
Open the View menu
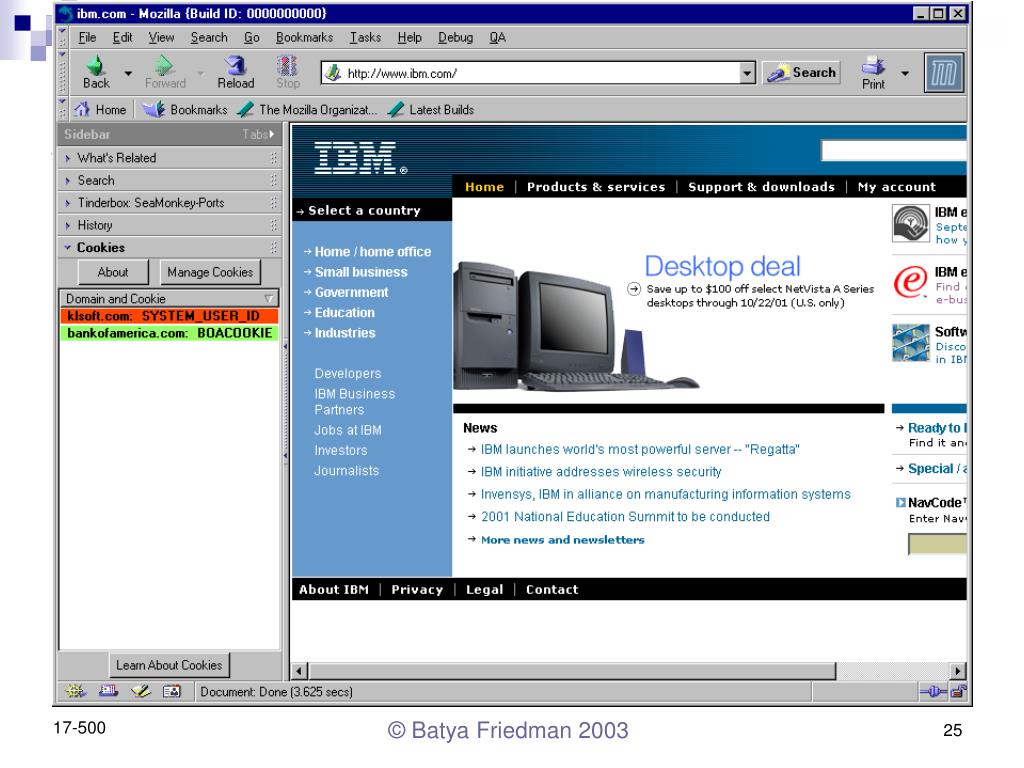tap(161, 37)
